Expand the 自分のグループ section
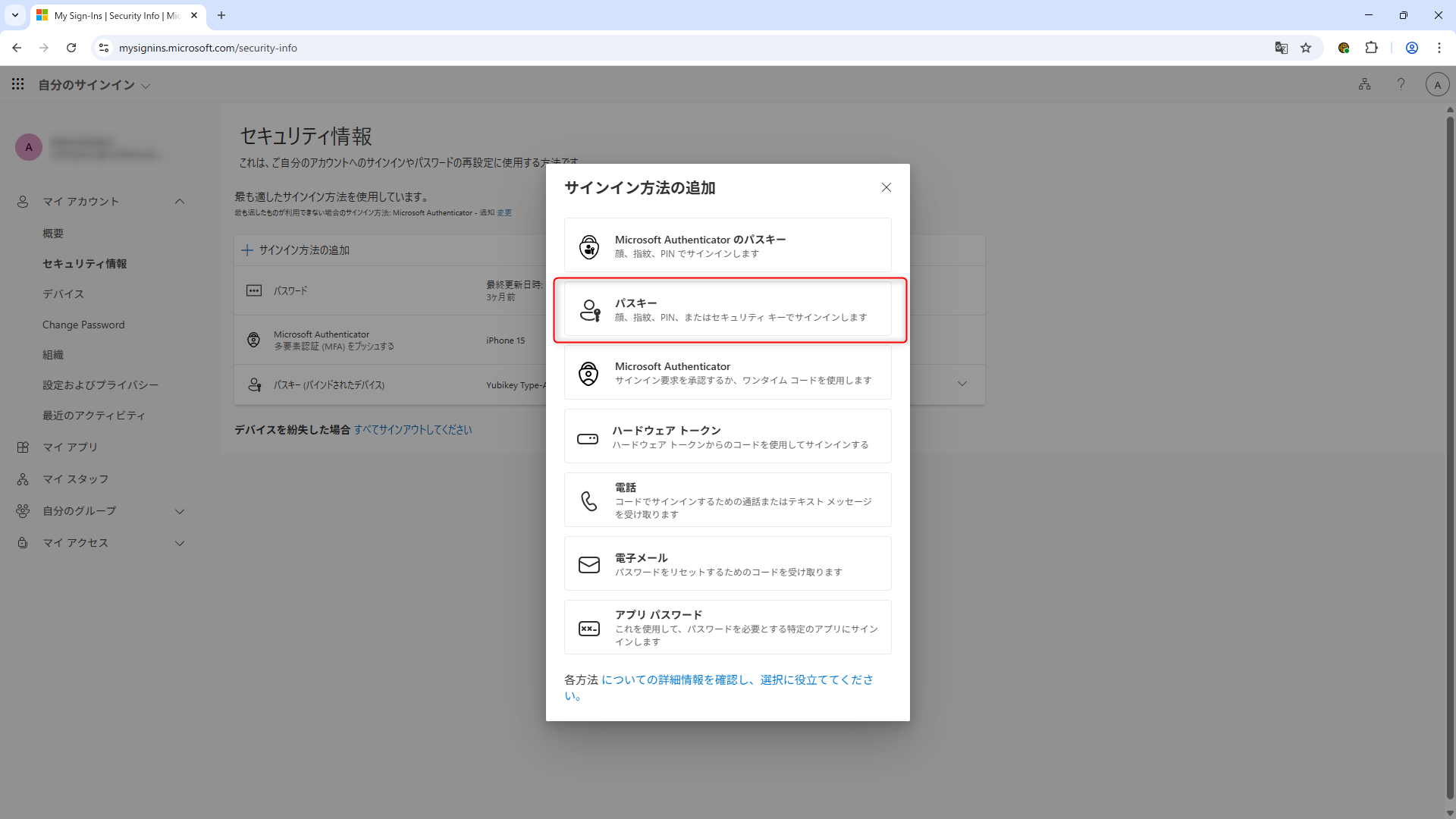 pyautogui.click(x=180, y=511)
